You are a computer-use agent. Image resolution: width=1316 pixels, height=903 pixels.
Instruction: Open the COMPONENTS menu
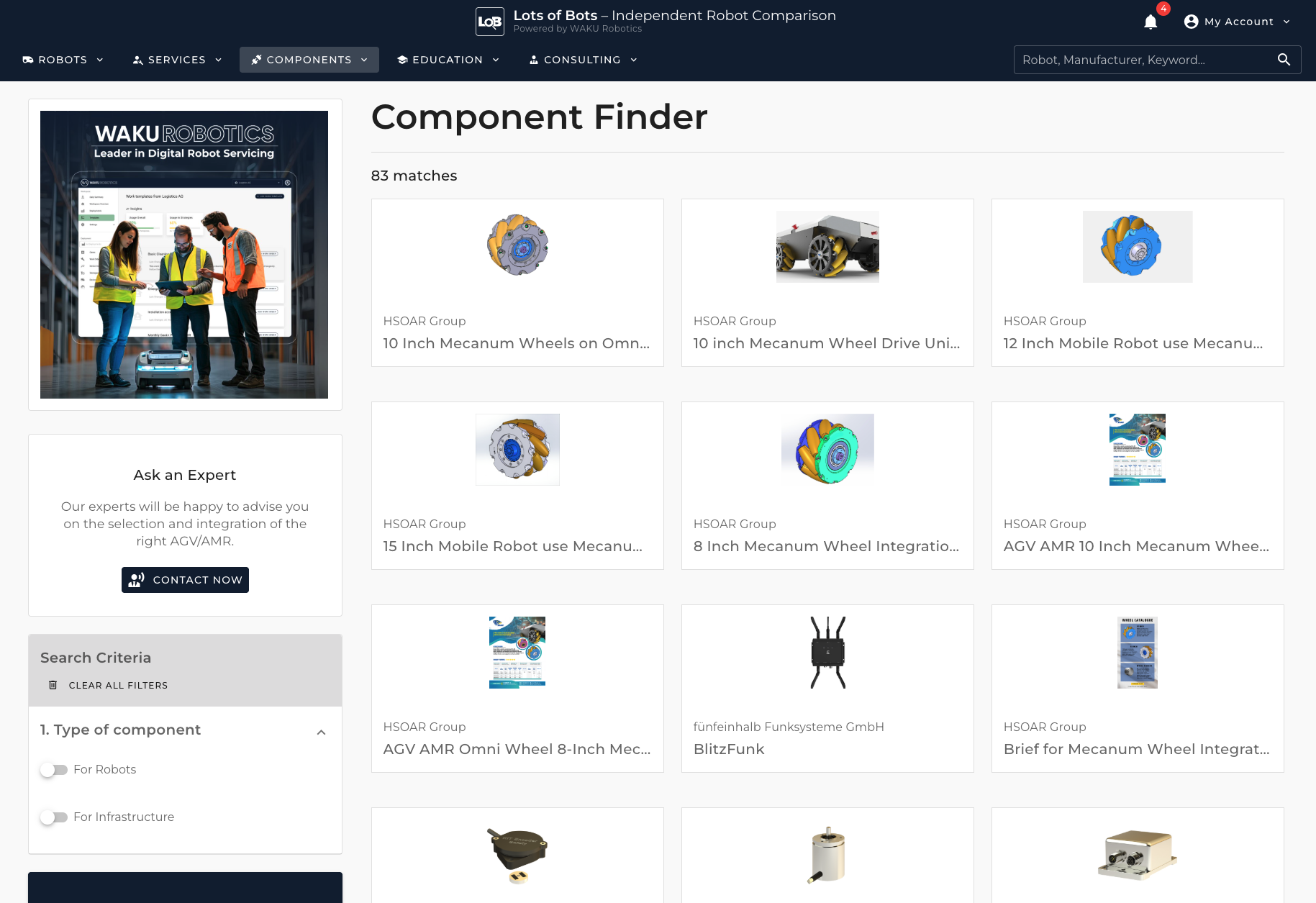[309, 60]
